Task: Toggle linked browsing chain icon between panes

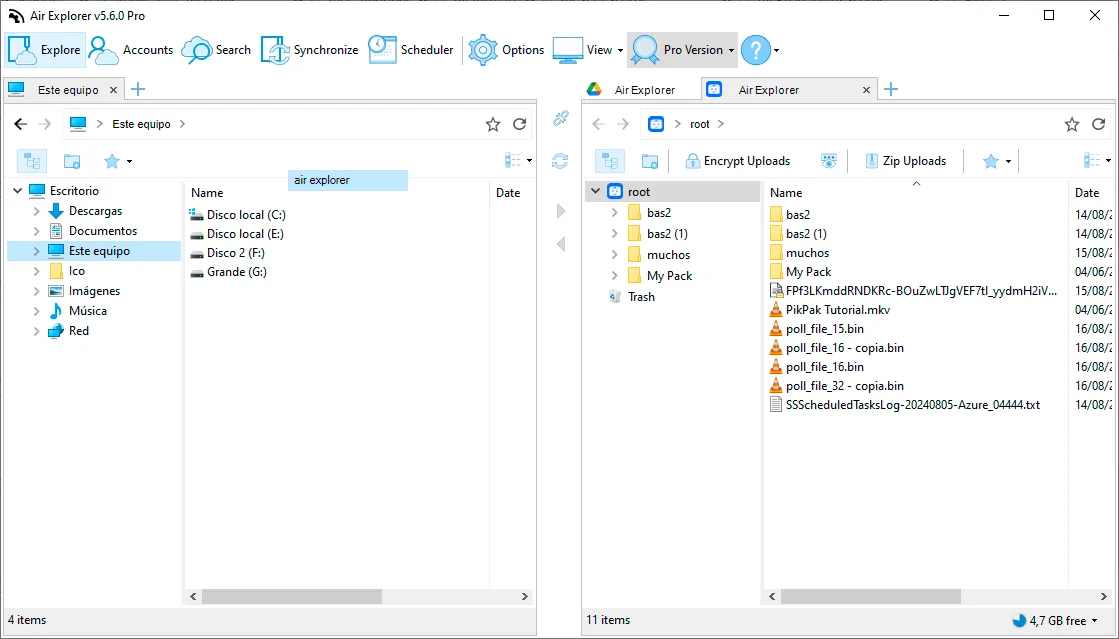Action: 561,119
